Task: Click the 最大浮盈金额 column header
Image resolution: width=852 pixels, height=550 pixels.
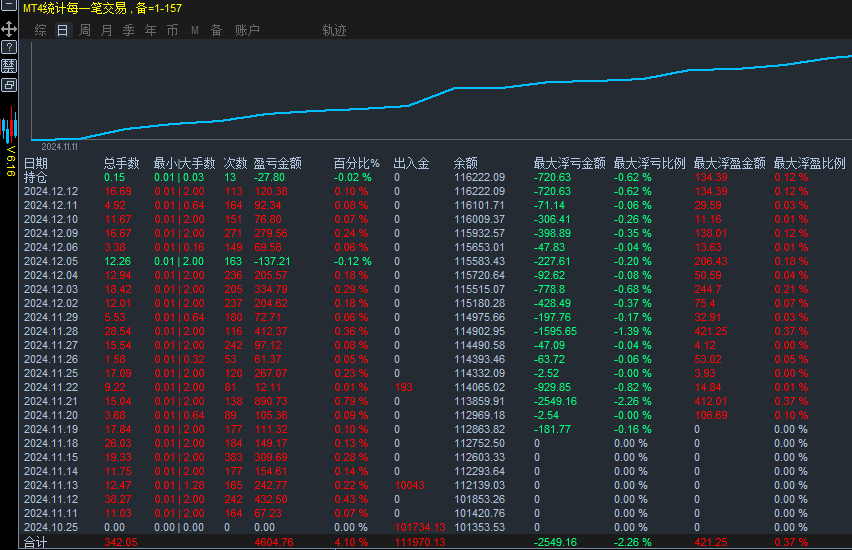Action: [729, 163]
